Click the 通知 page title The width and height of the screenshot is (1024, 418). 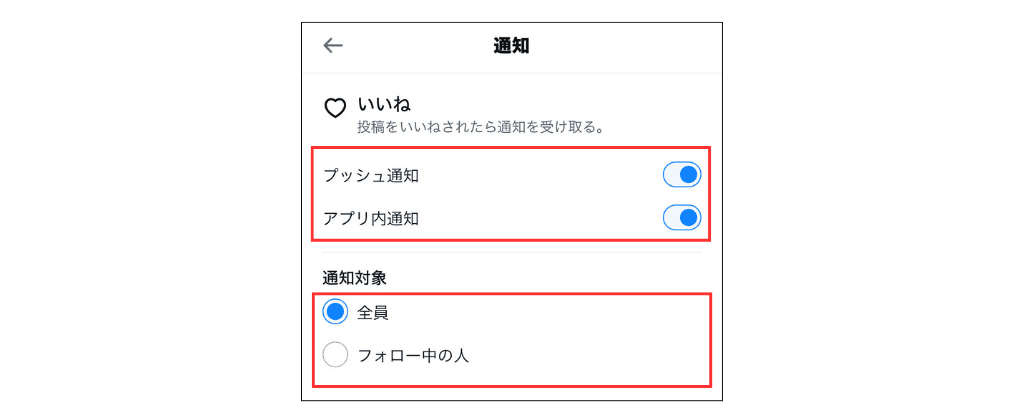tap(511, 45)
